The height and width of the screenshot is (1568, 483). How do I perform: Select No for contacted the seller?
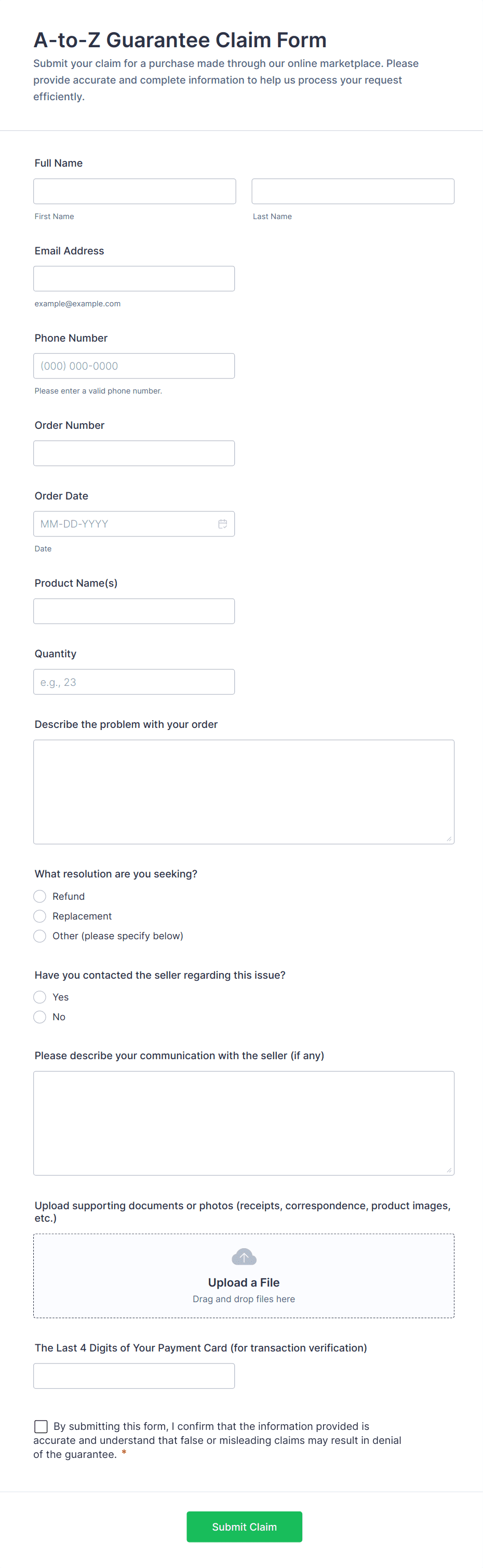(39, 1017)
